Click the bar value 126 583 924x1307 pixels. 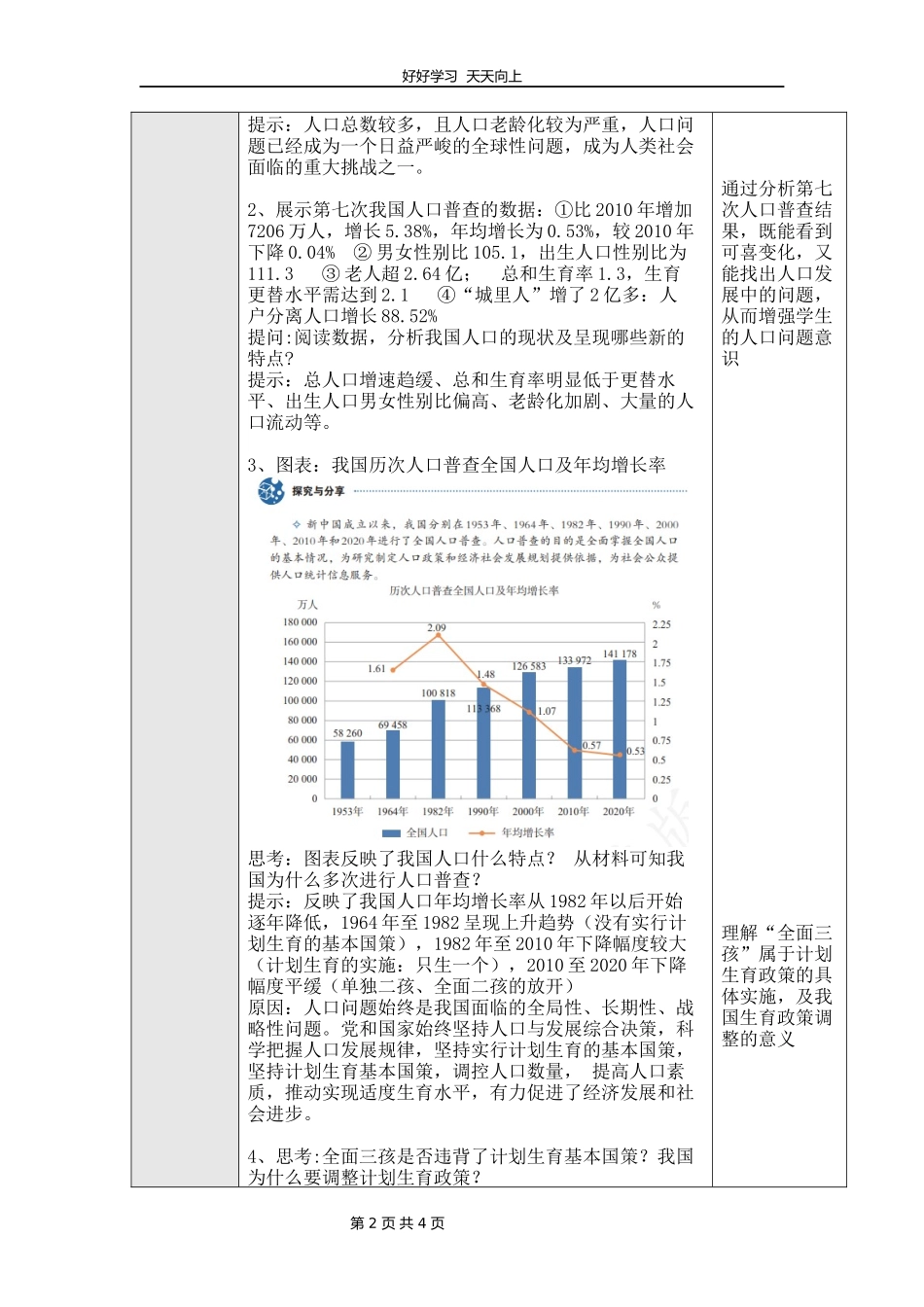[x=529, y=666]
